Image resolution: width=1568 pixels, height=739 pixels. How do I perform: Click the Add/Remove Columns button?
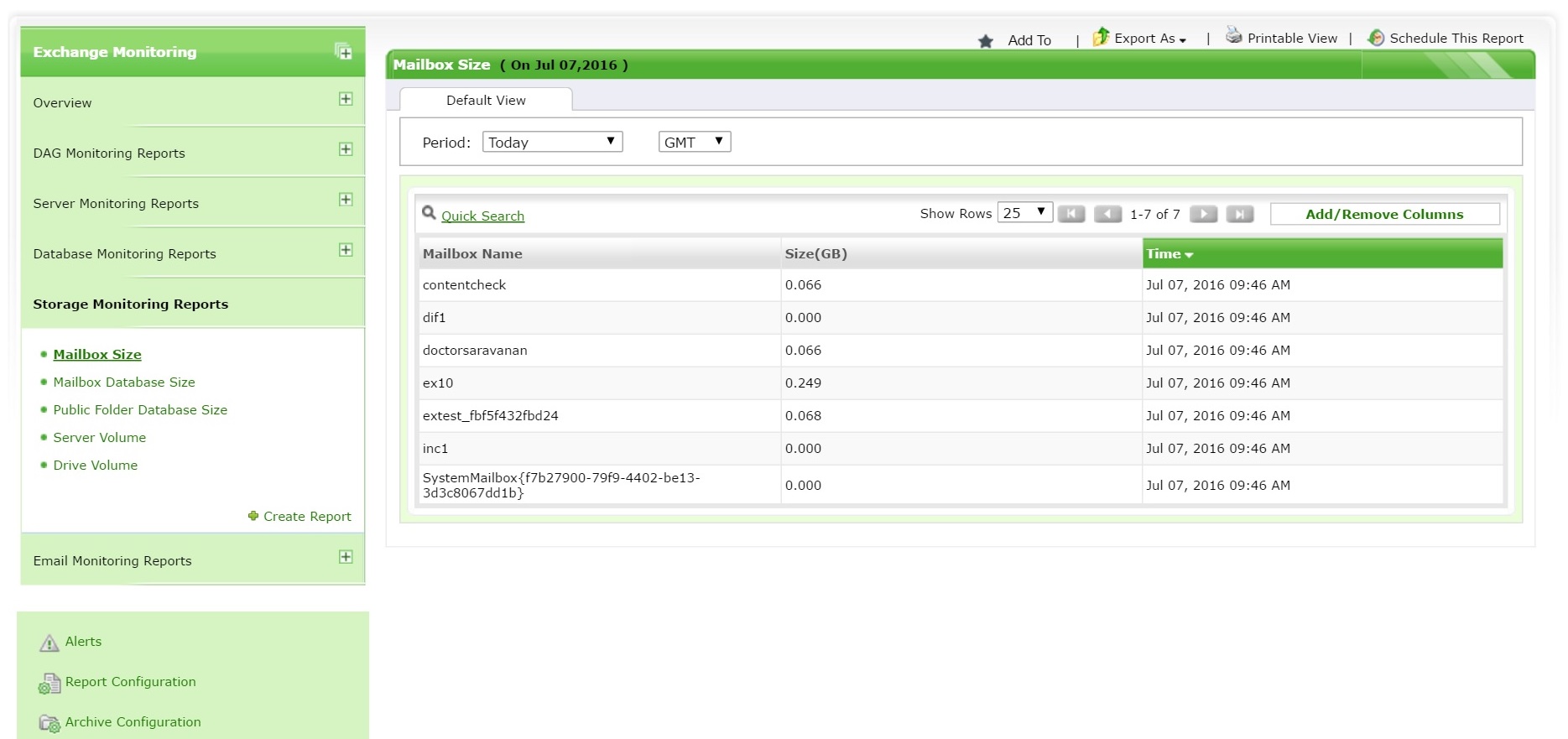tap(1384, 214)
